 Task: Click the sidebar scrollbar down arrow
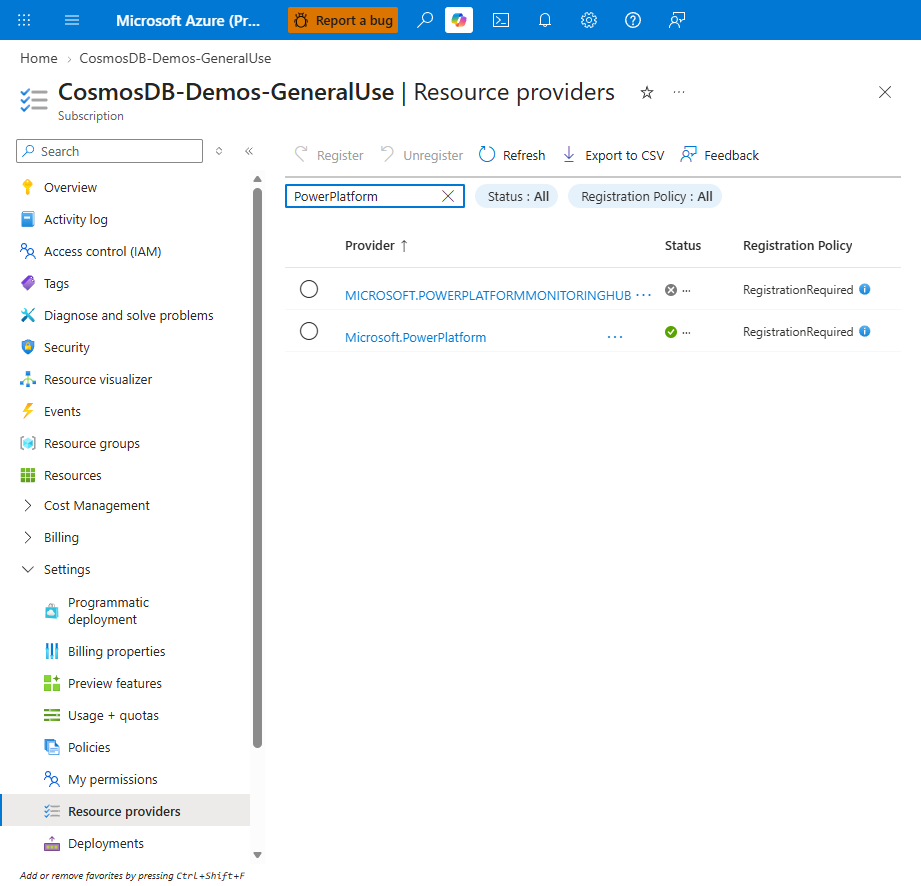257,855
